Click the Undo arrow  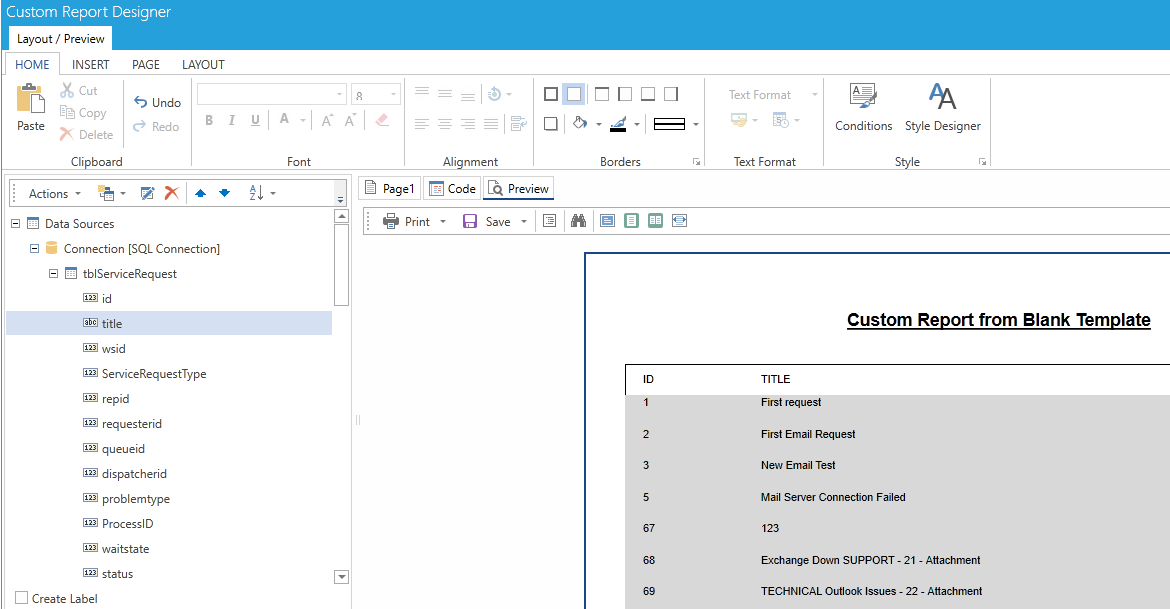point(140,102)
